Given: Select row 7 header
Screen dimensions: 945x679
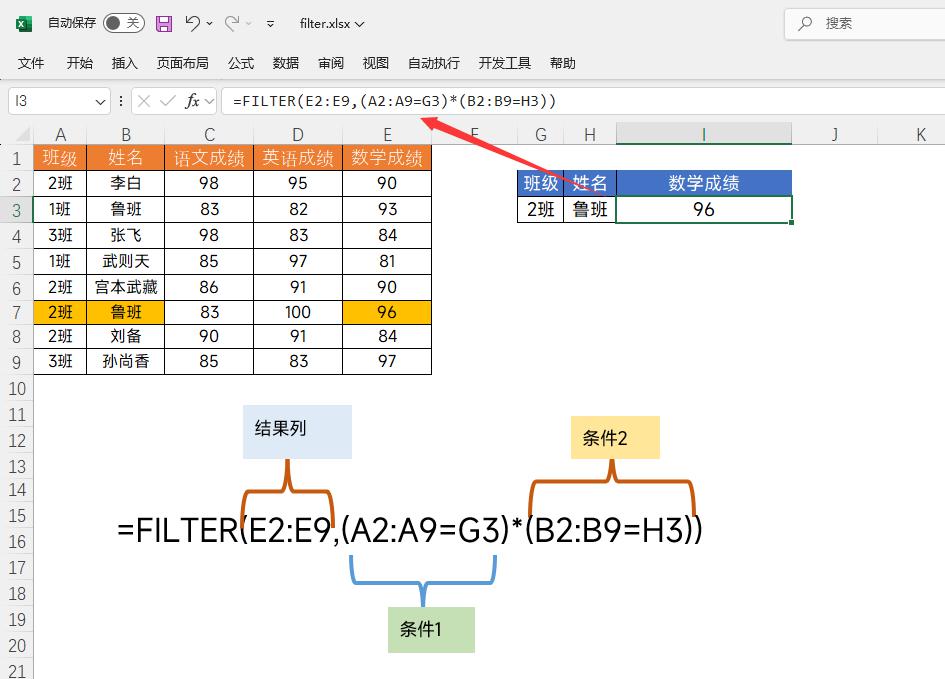Looking at the screenshot, I should [x=16, y=313].
